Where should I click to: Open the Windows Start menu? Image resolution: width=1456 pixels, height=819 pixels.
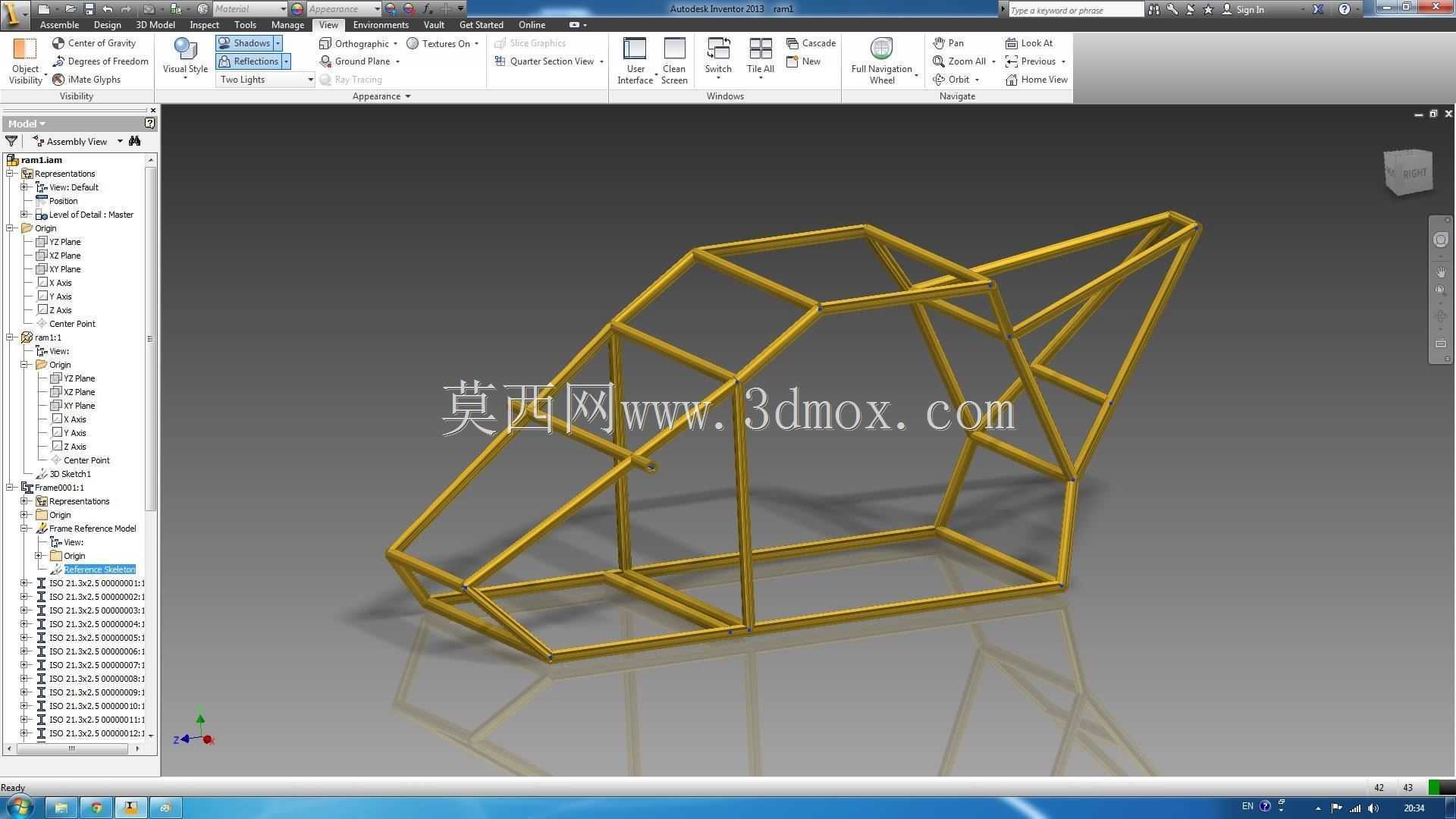[18, 807]
